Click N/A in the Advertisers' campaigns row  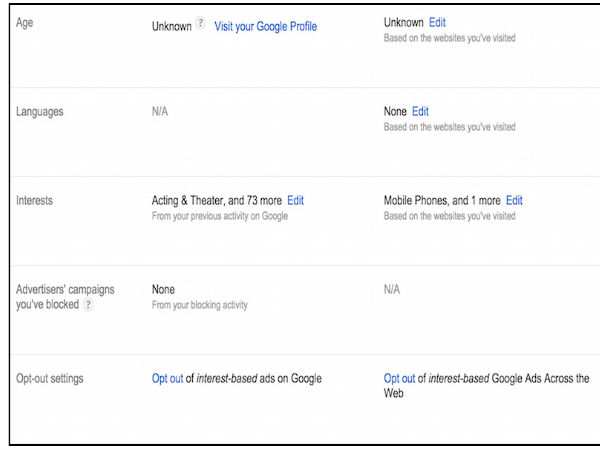(392, 289)
